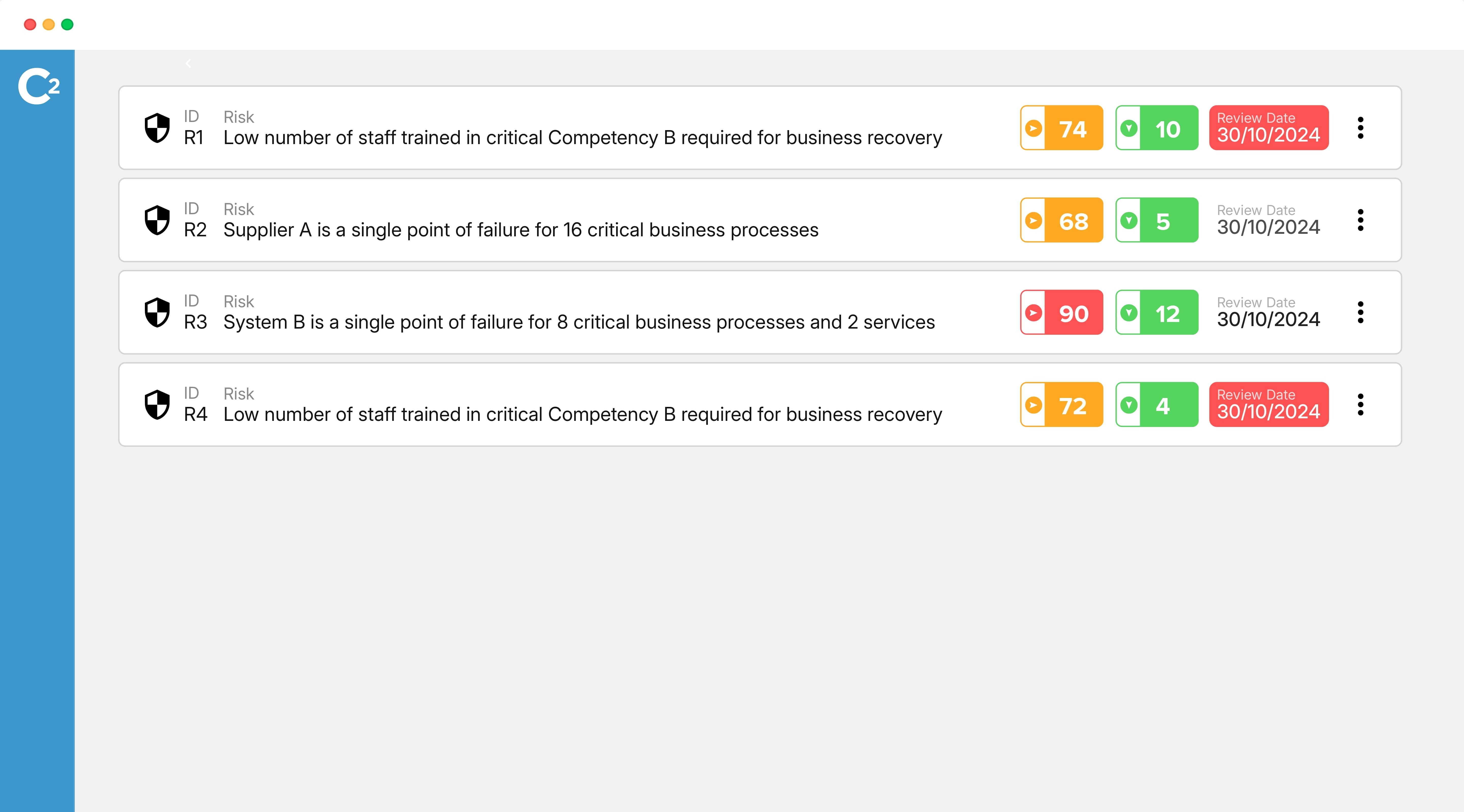Viewport: 1464px width, 812px height.
Task: Open the kebab menu for risk R4
Action: click(x=1361, y=405)
